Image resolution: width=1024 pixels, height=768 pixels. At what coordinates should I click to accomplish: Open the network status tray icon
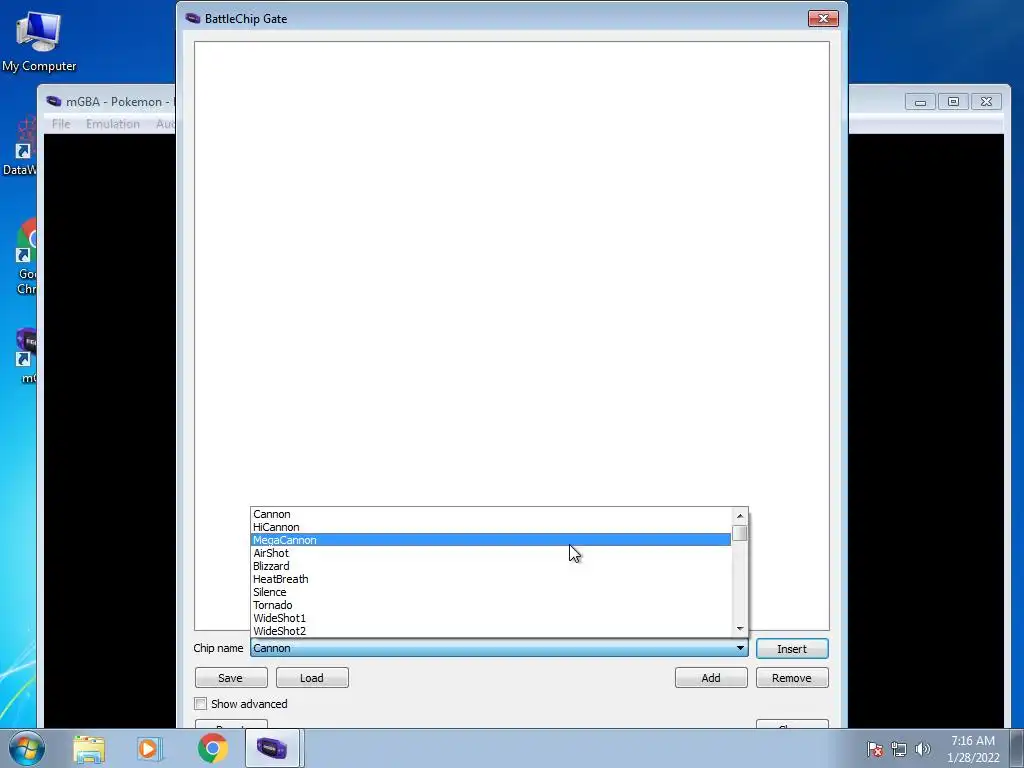point(899,749)
